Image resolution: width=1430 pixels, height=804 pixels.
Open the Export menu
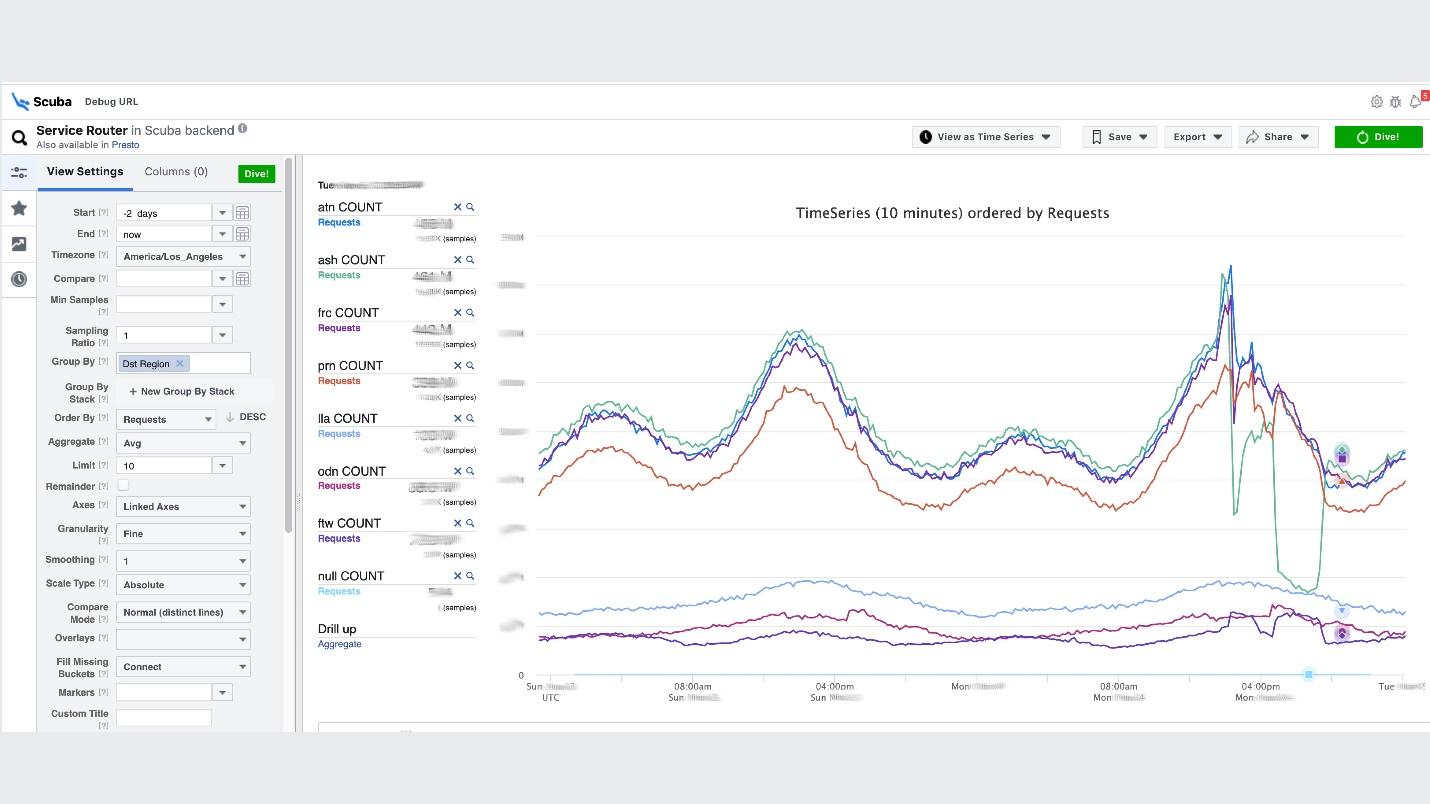coord(1197,137)
